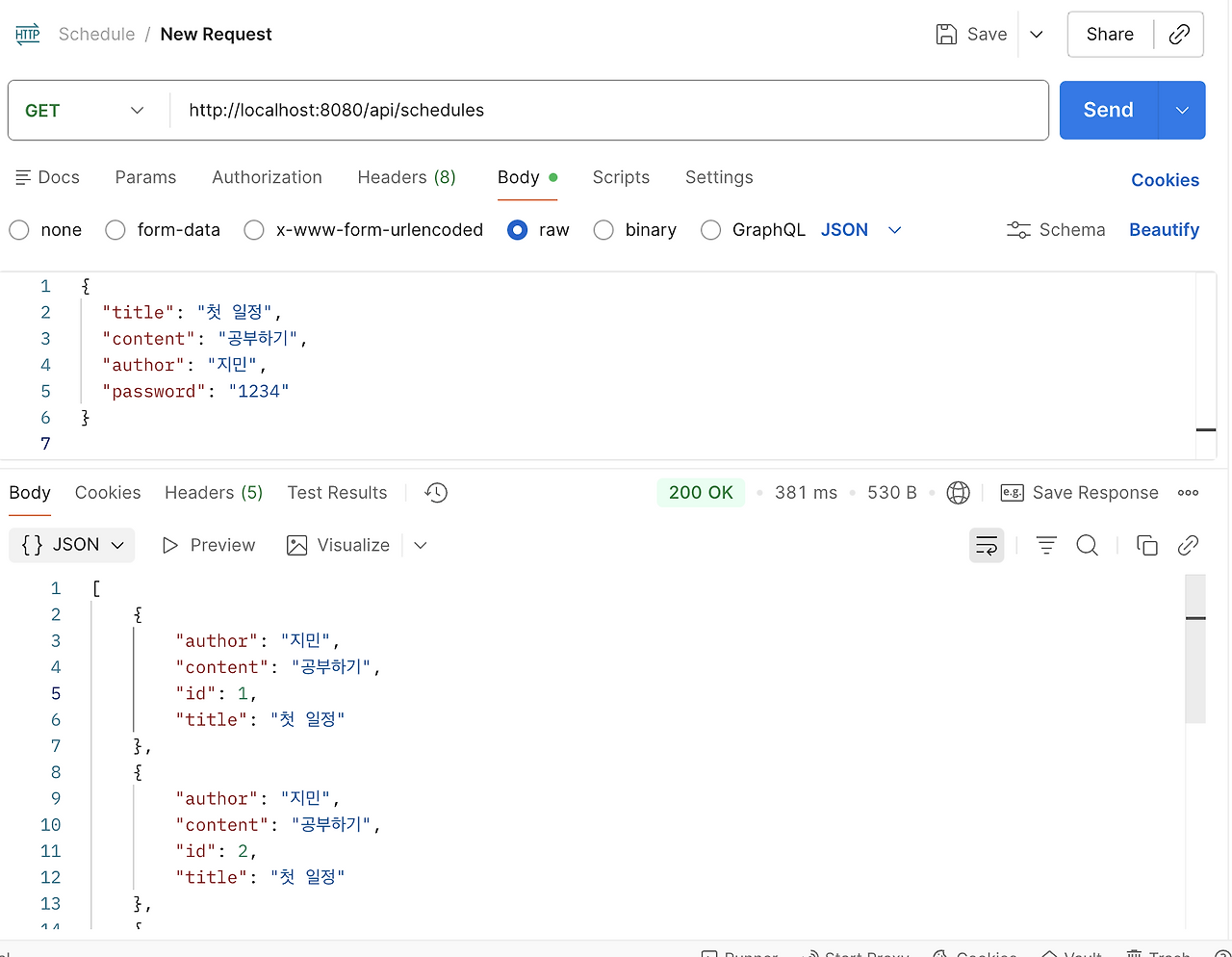Filter the response body
Viewport: 1232px width, 957px height.
pyautogui.click(x=1046, y=546)
